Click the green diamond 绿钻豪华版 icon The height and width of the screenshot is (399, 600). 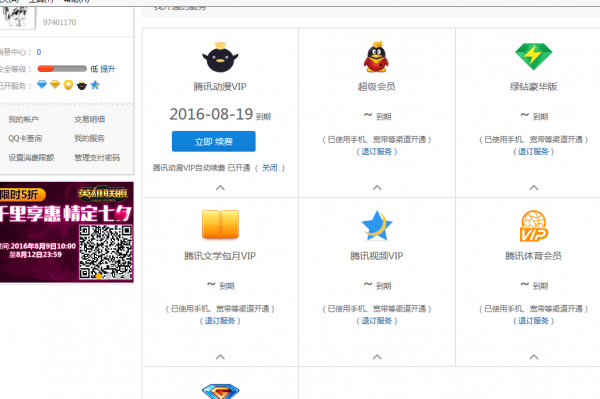click(533, 57)
